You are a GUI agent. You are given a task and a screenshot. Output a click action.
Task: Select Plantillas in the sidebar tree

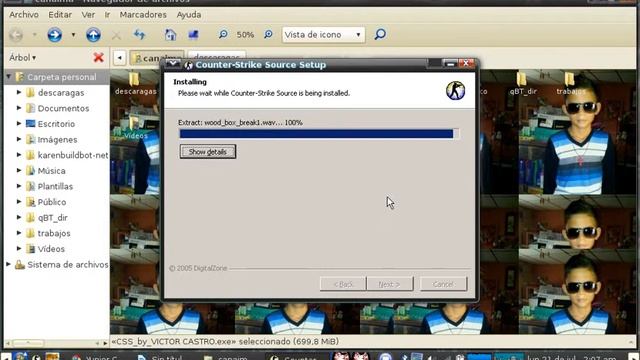(55, 187)
